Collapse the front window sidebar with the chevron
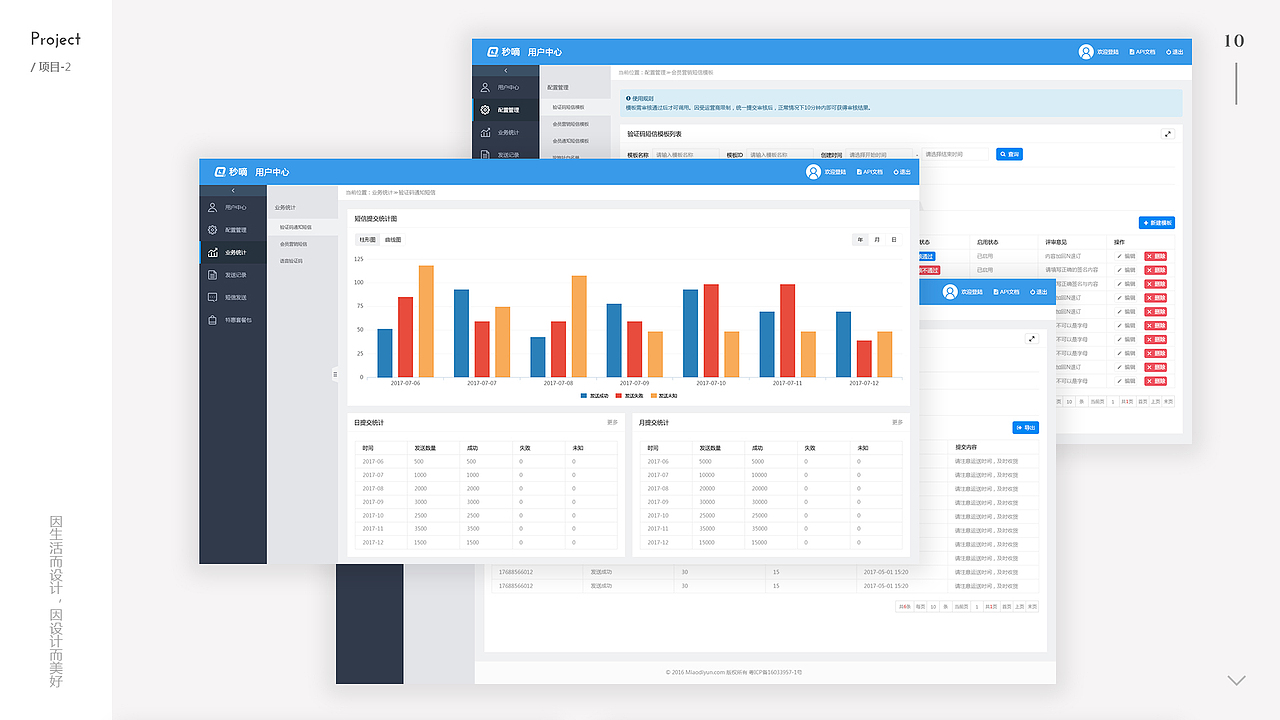Screen dimensions: 1280x720 point(233,190)
